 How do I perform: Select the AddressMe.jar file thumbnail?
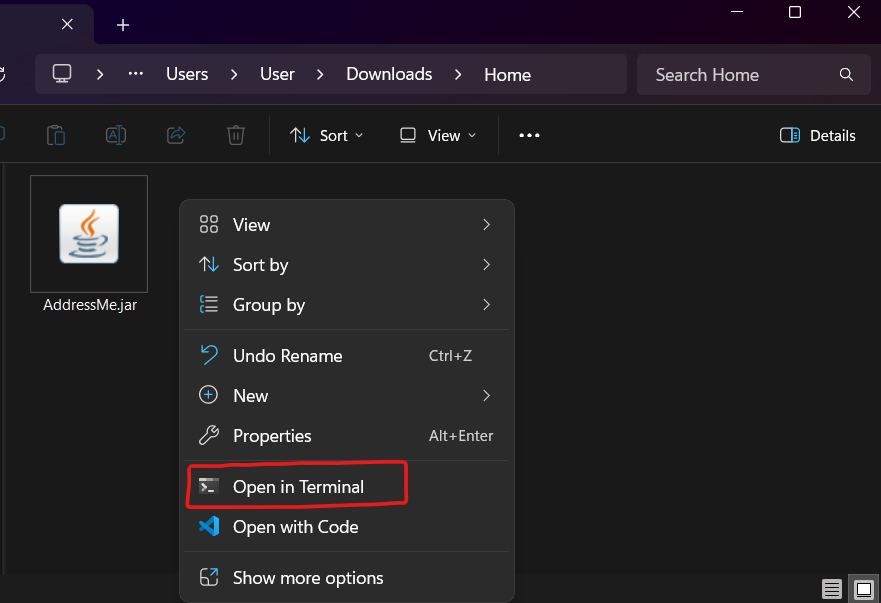click(88, 233)
